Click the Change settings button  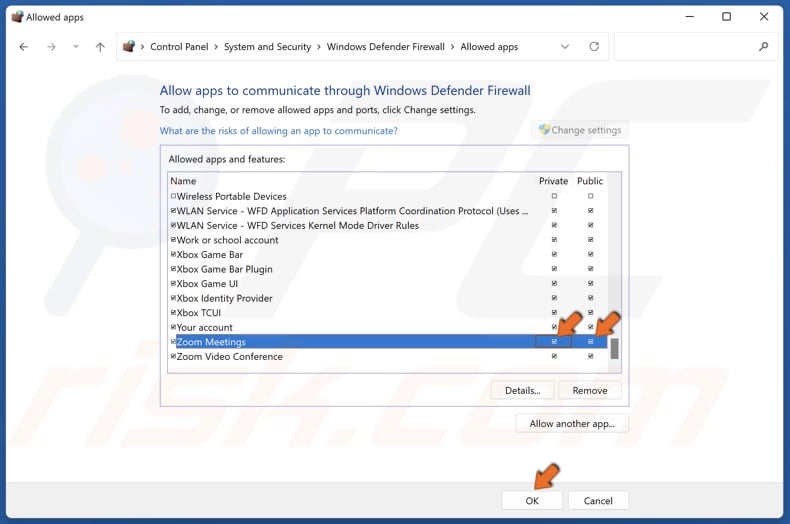coord(580,130)
